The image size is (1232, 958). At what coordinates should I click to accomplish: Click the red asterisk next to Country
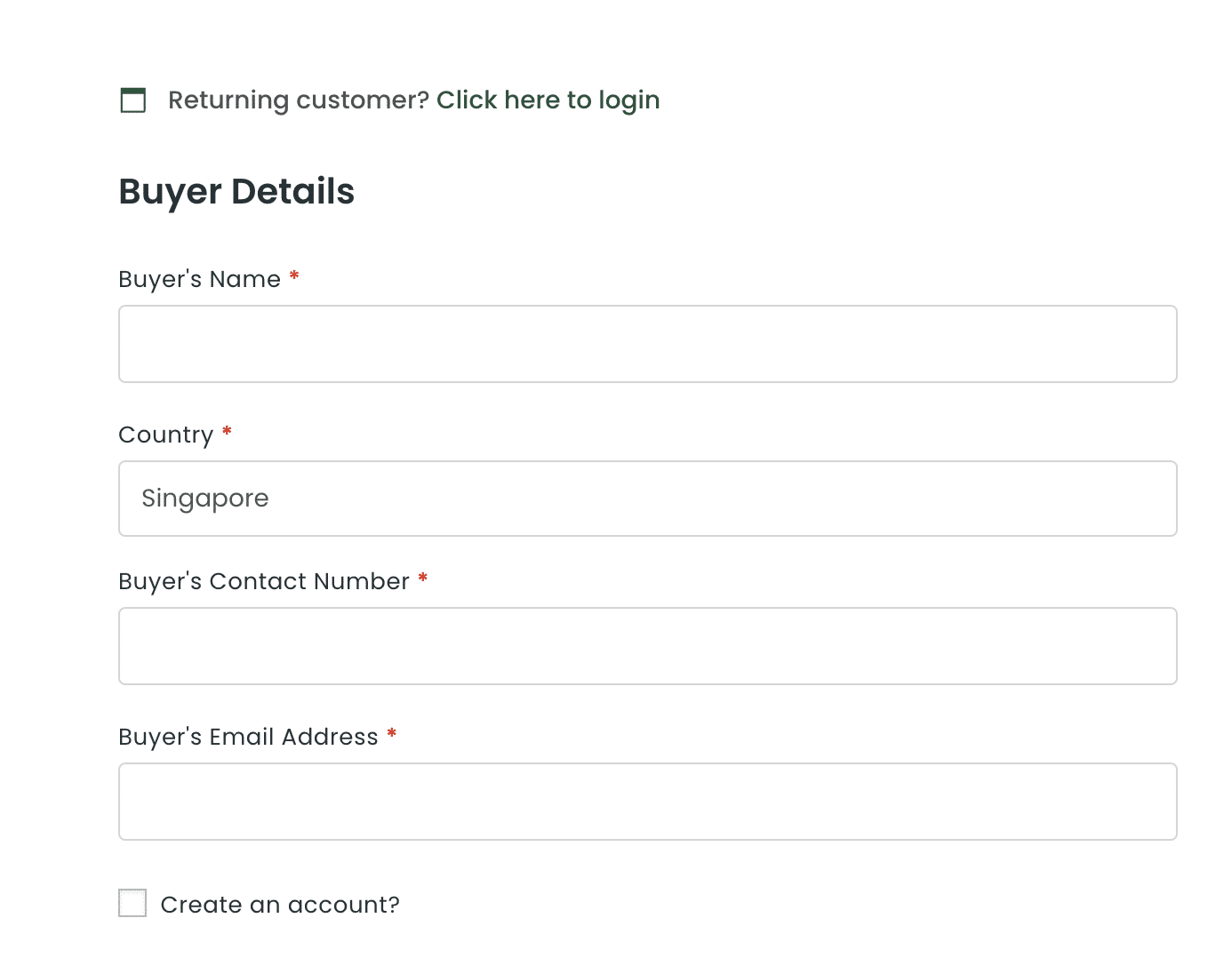tap(227, 432)
